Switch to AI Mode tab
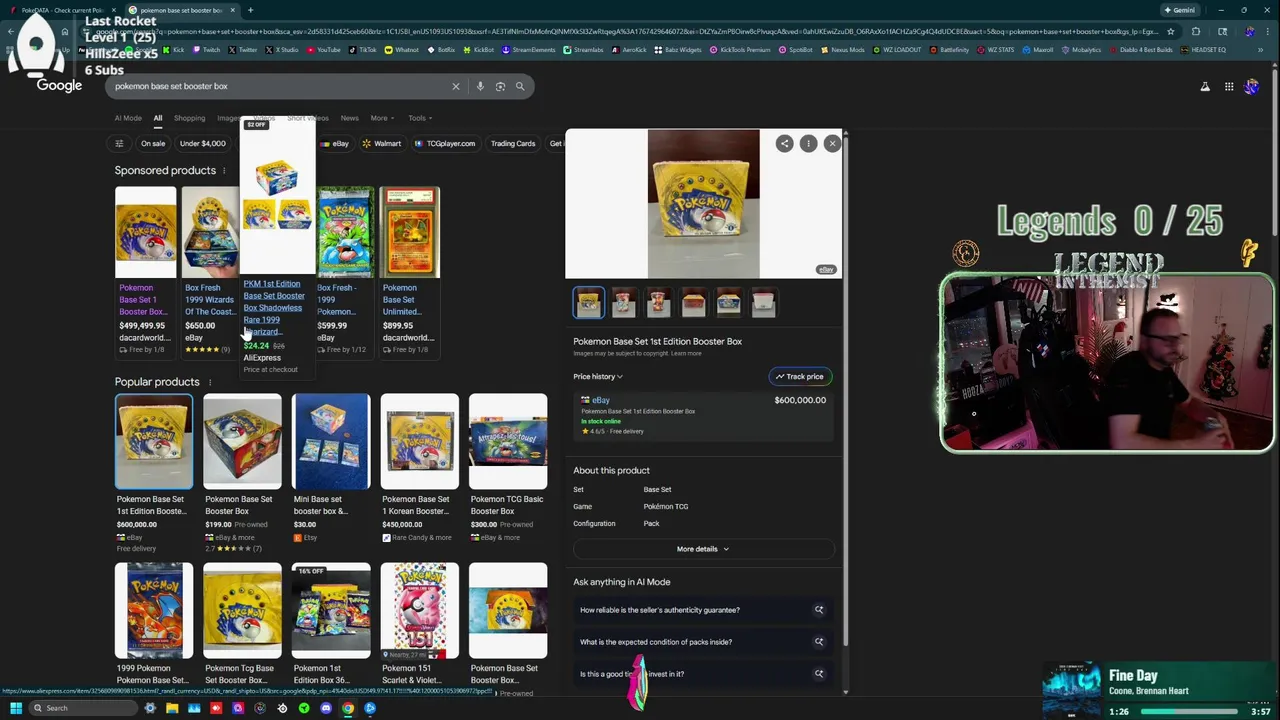Viewport: 1280px width, 720px height. pyautogui.click(x=128, y=118)
